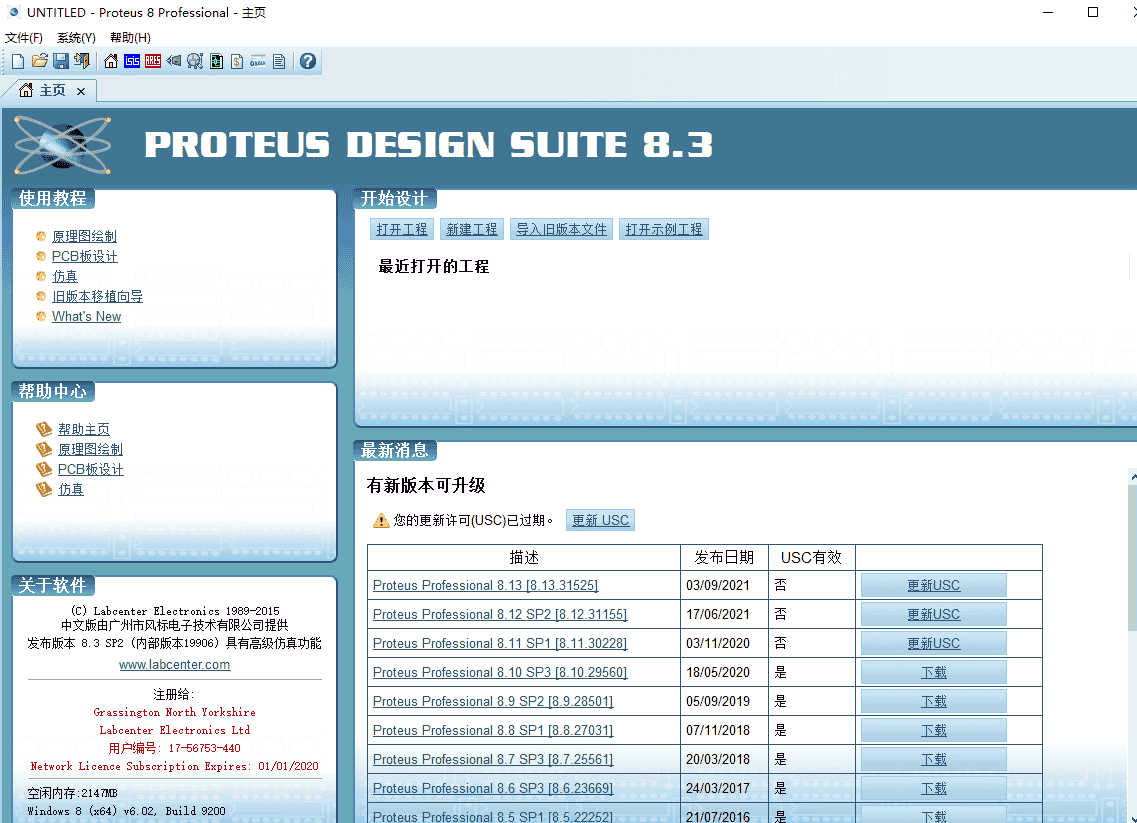This screenshot has height=823, width=1137.
Task: Click the 仿真 help center entry
Action: click(70, 488)
